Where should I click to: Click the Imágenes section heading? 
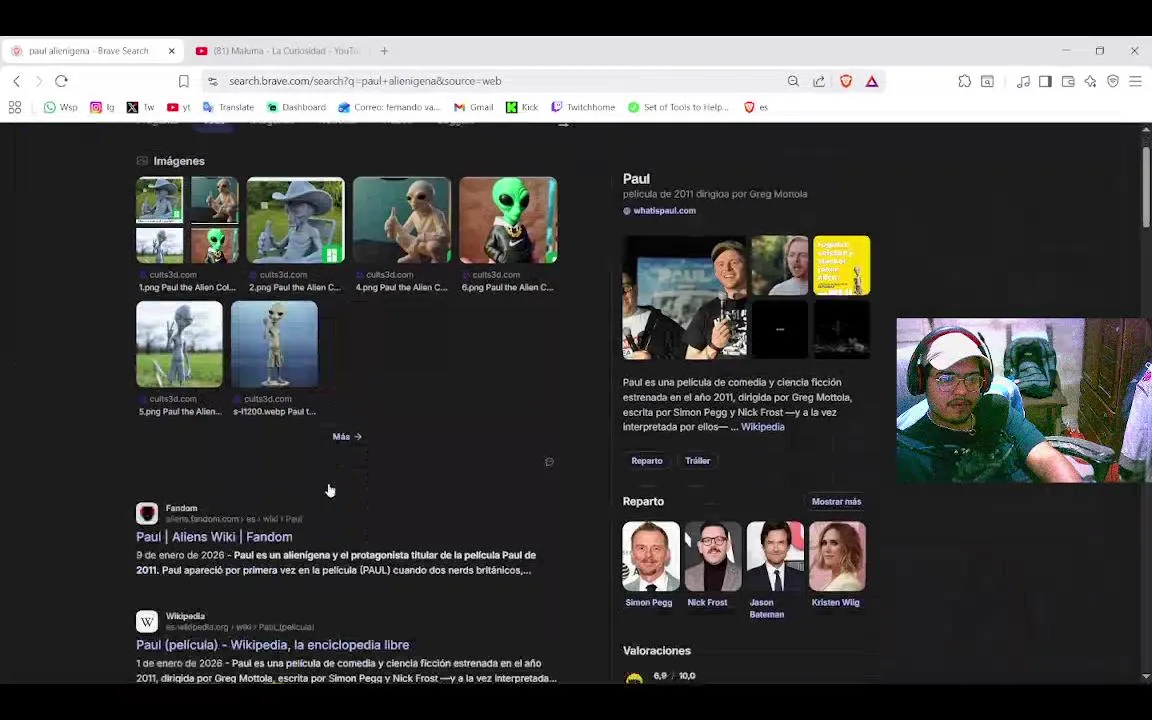[x=179, y=161]
